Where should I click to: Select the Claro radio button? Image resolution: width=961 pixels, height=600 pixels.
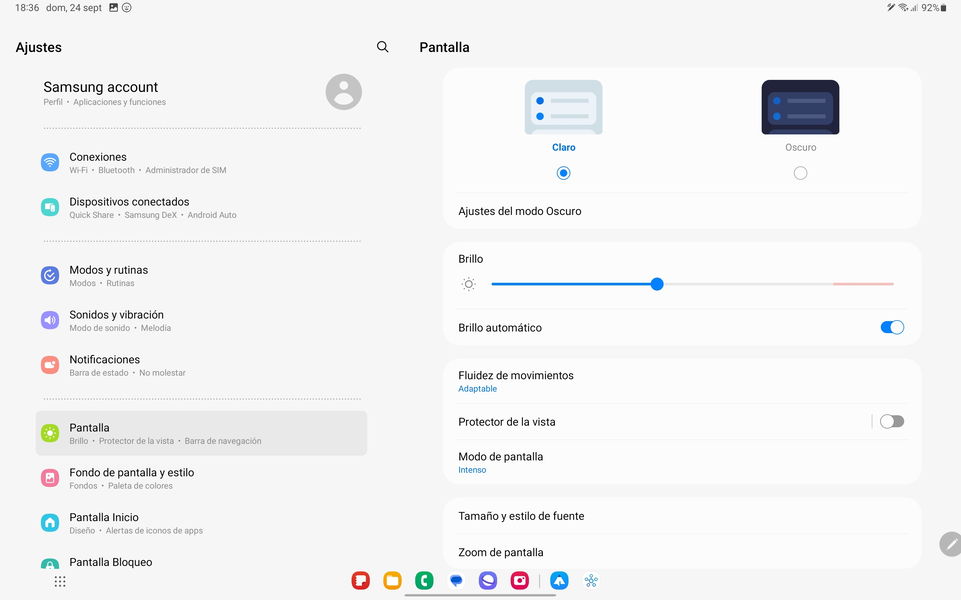pos(563,173)
